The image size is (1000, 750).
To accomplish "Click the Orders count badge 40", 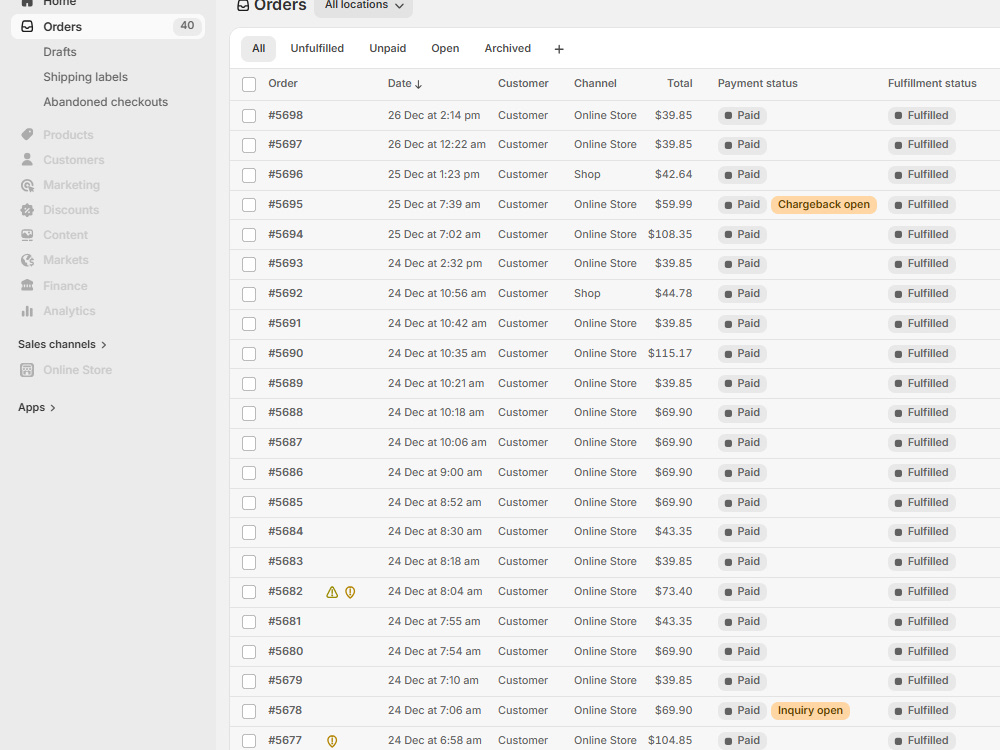I will click(x=187, y=26).
